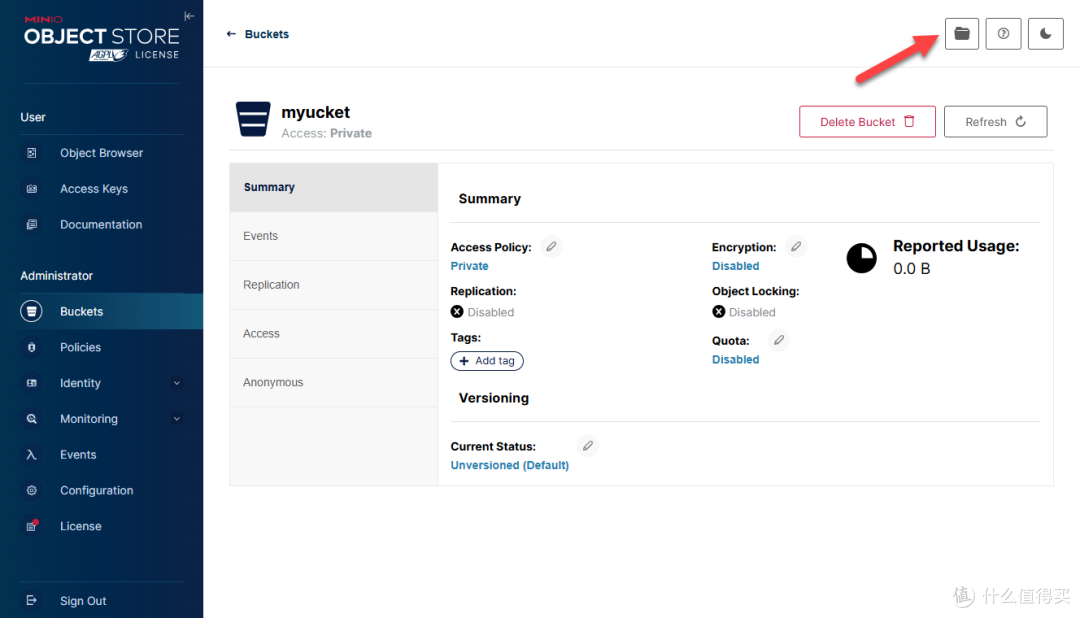The height and width of the screenshot is (618, 1080).
Task: Switch to the Anonymous tab
Action: [333, 383]
